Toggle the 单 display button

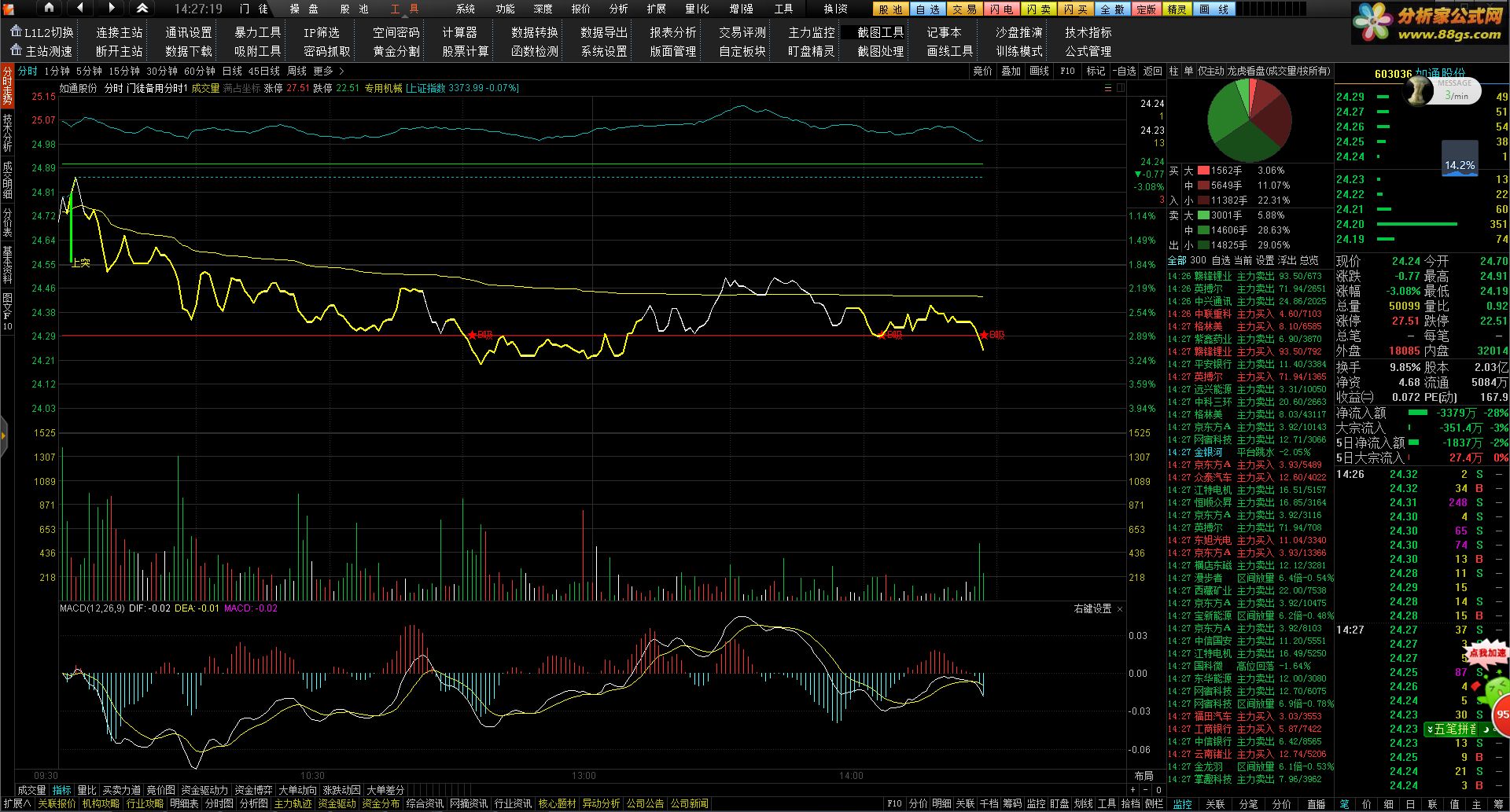coord(1188,71)
